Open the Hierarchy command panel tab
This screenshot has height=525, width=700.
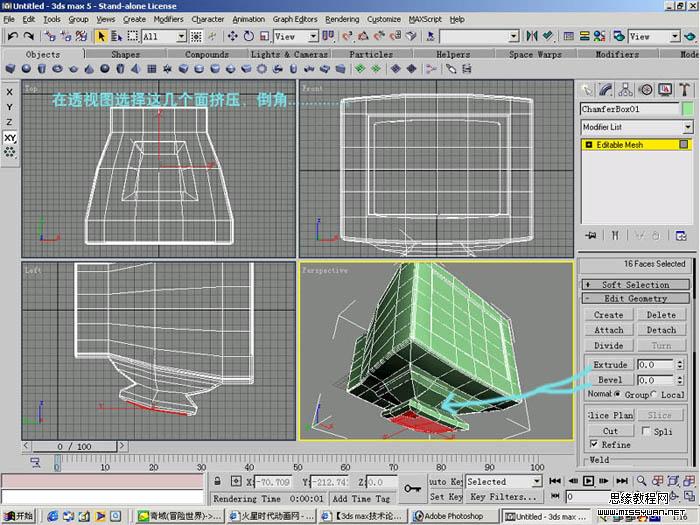[x=625, y=90]
